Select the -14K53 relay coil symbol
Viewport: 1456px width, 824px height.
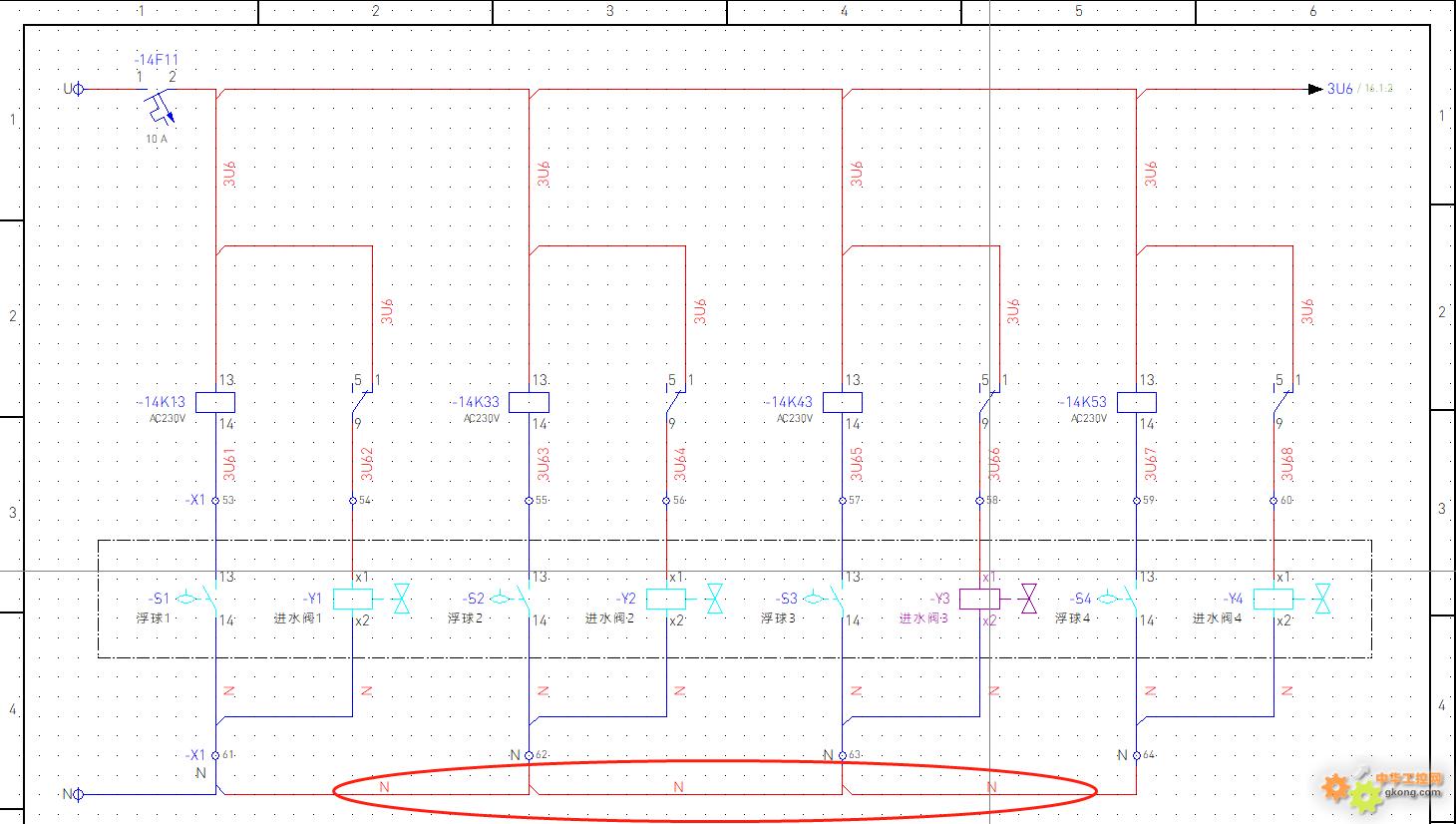1136,402
